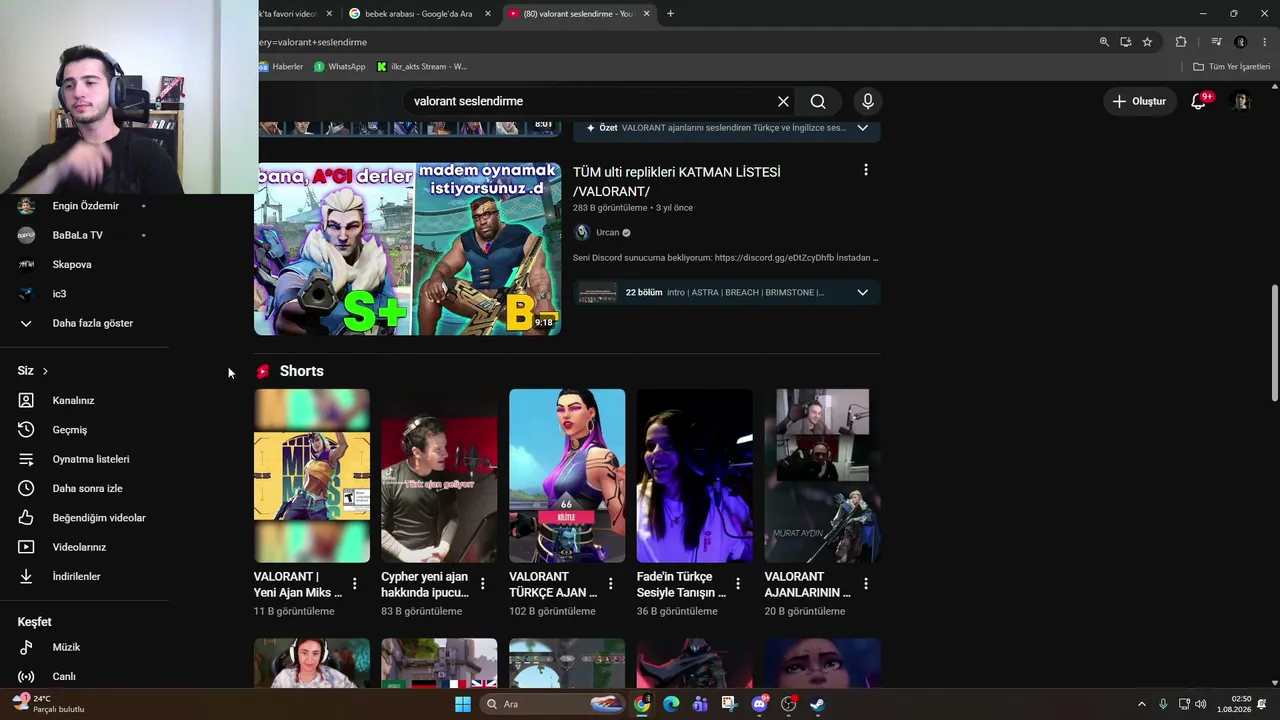
Task: Open the ilkr_akts Stream bookmark
Action: pos(421,67)
